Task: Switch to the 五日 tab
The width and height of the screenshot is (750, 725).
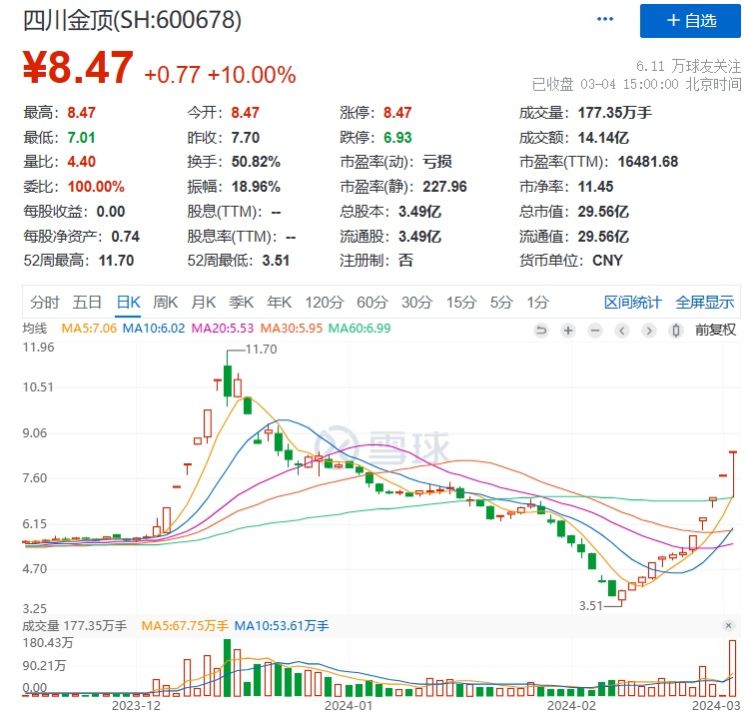Action: coord(87,302)
